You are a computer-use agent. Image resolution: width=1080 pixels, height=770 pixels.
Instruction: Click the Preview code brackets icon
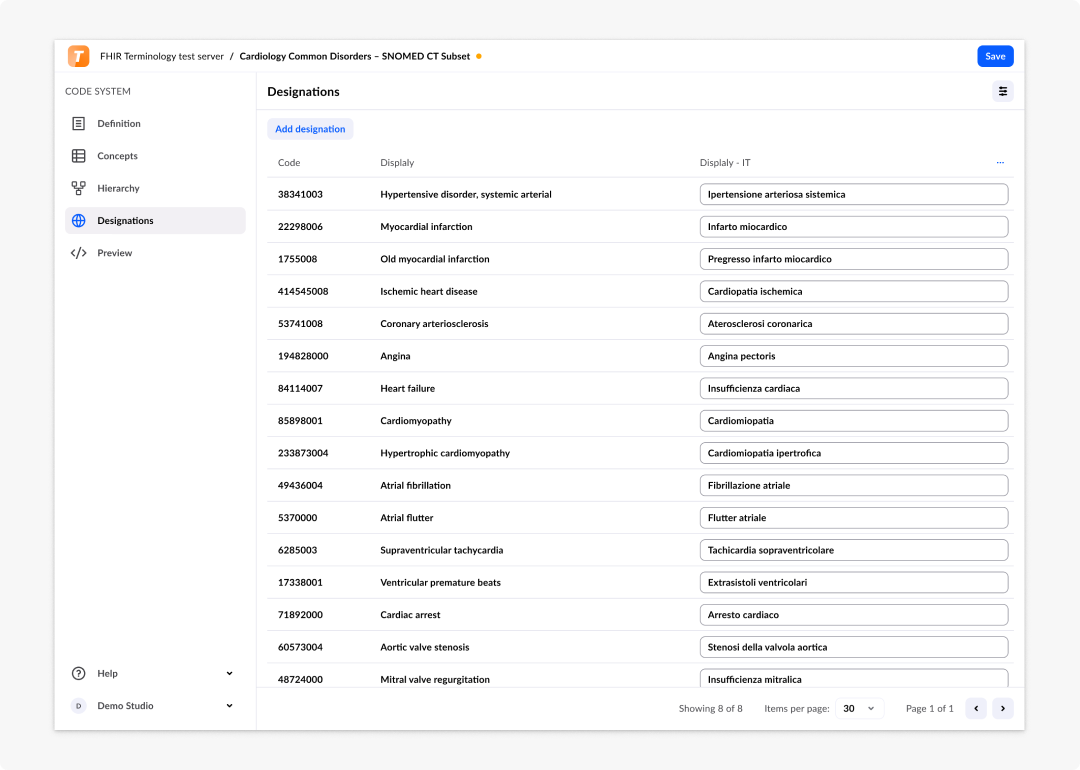[79, 253]
